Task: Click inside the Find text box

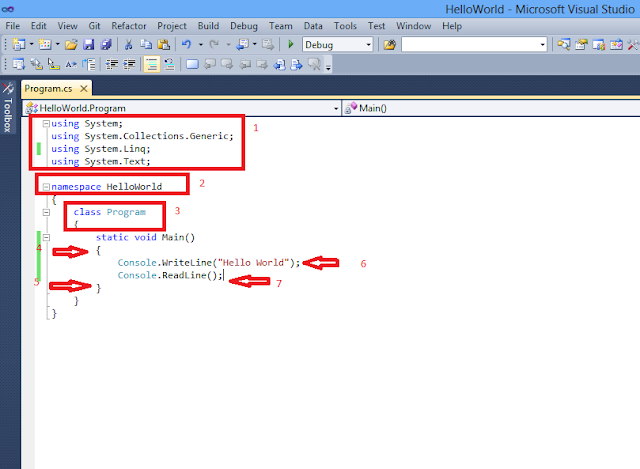Action: click(x=469, y=44)
